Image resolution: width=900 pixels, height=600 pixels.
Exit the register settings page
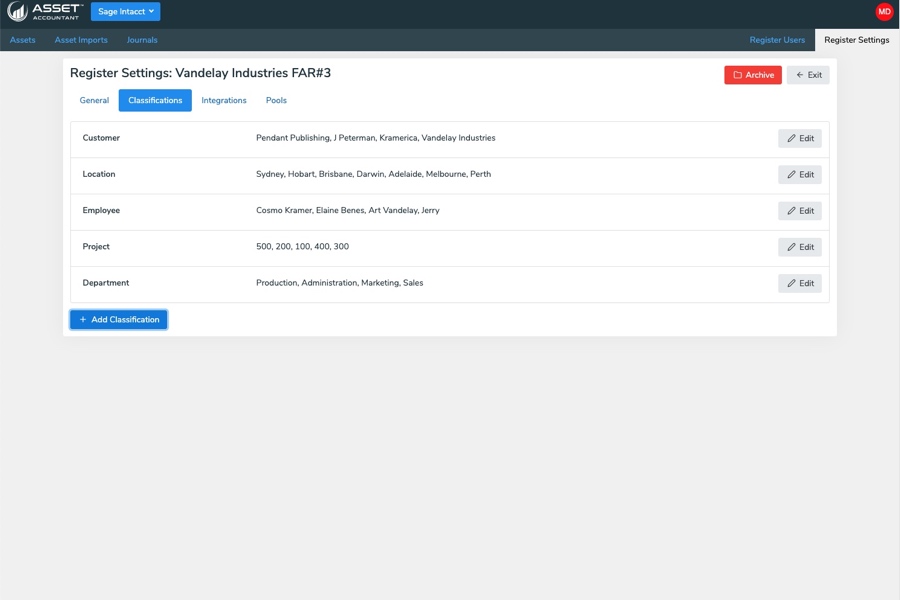(808, 75)
